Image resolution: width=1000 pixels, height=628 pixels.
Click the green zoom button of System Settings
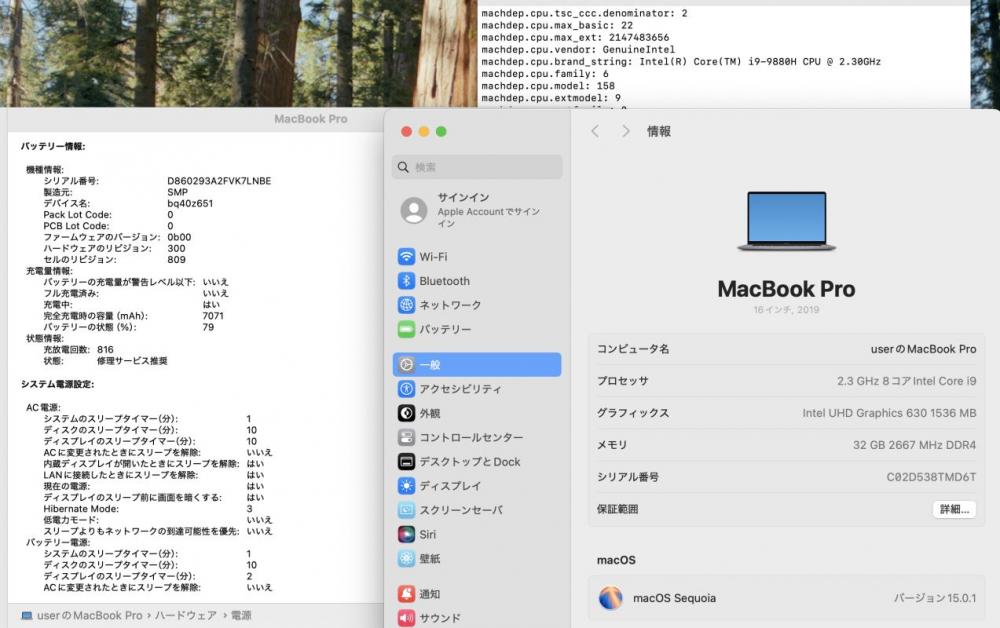tap(441, 131)
